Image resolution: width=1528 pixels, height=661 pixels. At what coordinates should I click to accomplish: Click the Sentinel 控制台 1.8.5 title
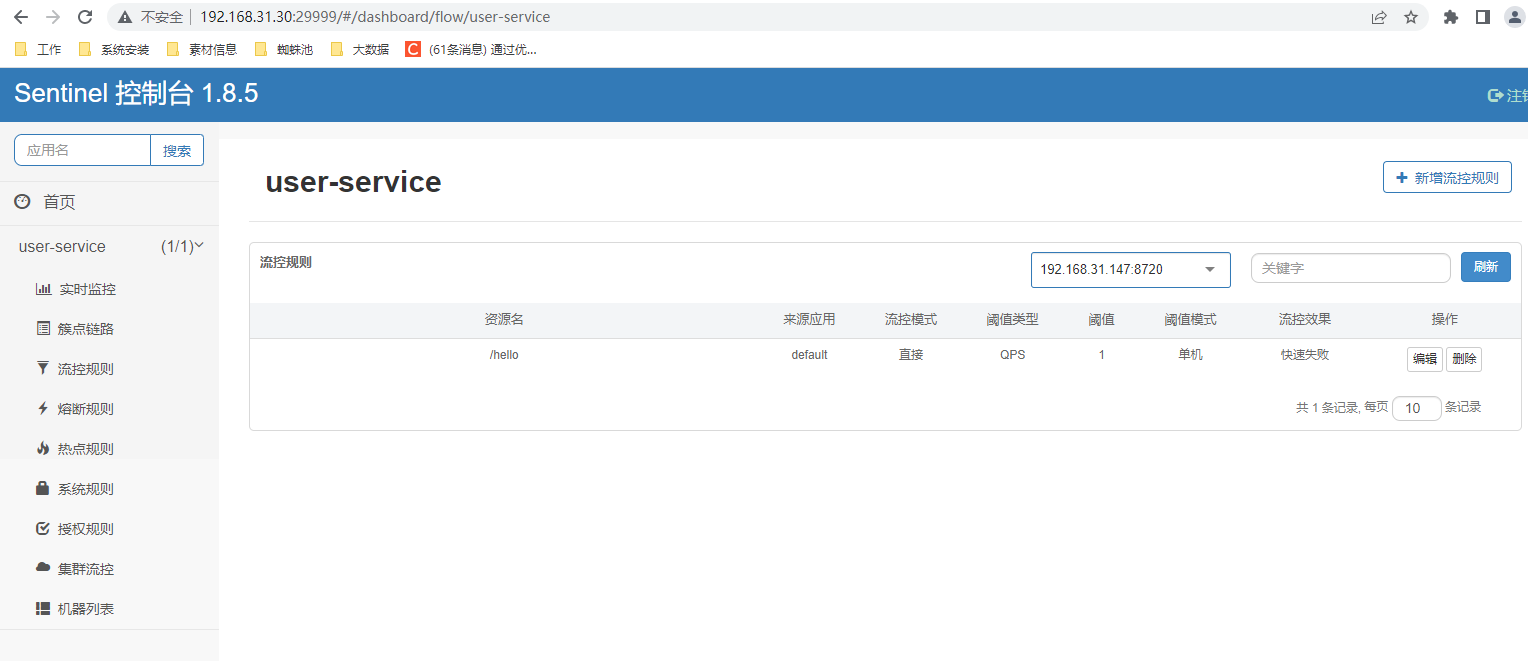(136, 94)
